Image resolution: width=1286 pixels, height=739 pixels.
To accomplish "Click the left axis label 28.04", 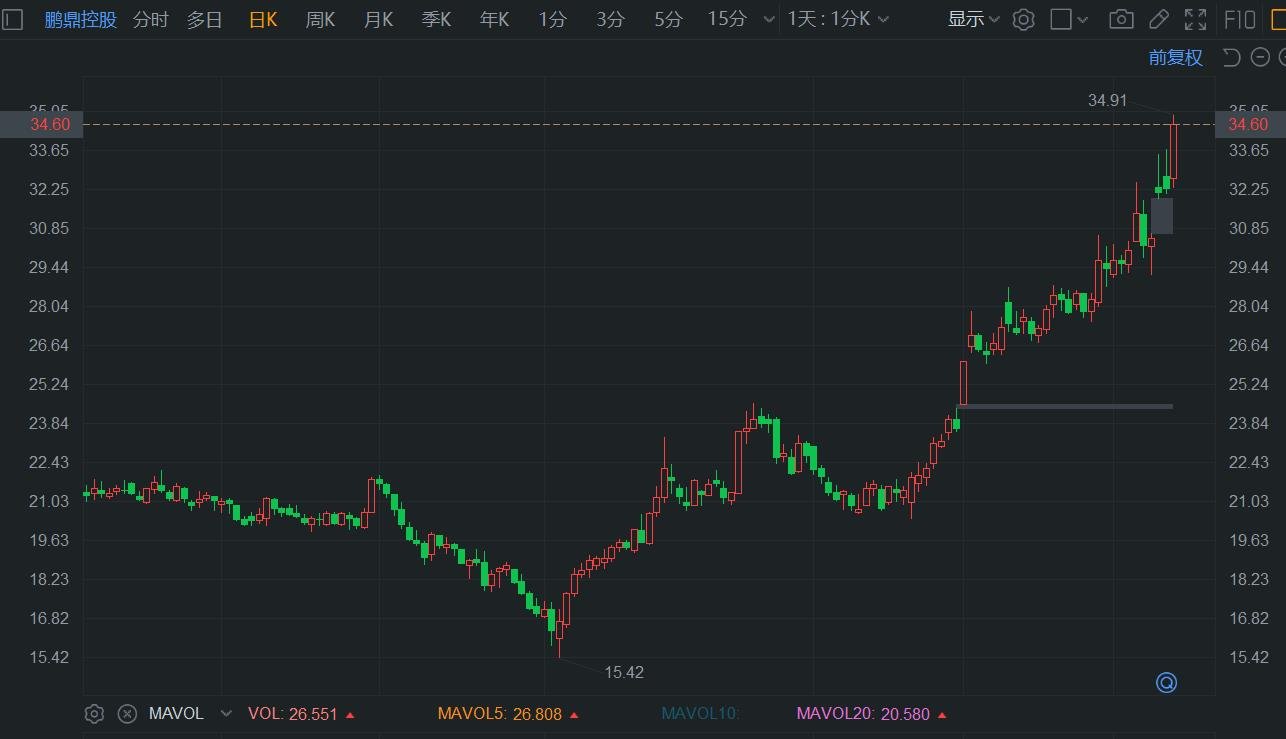I will coord(49,306).
